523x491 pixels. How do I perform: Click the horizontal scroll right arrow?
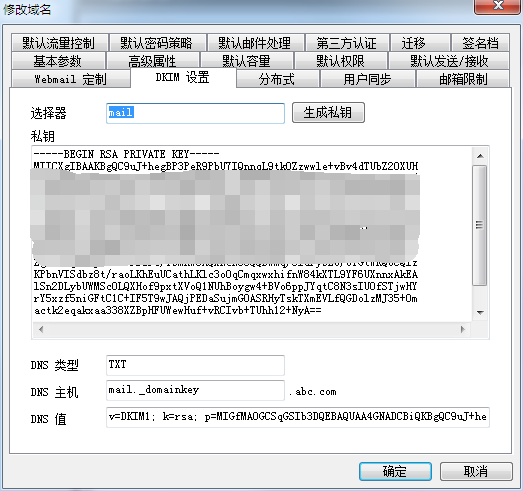click(463, 330)
